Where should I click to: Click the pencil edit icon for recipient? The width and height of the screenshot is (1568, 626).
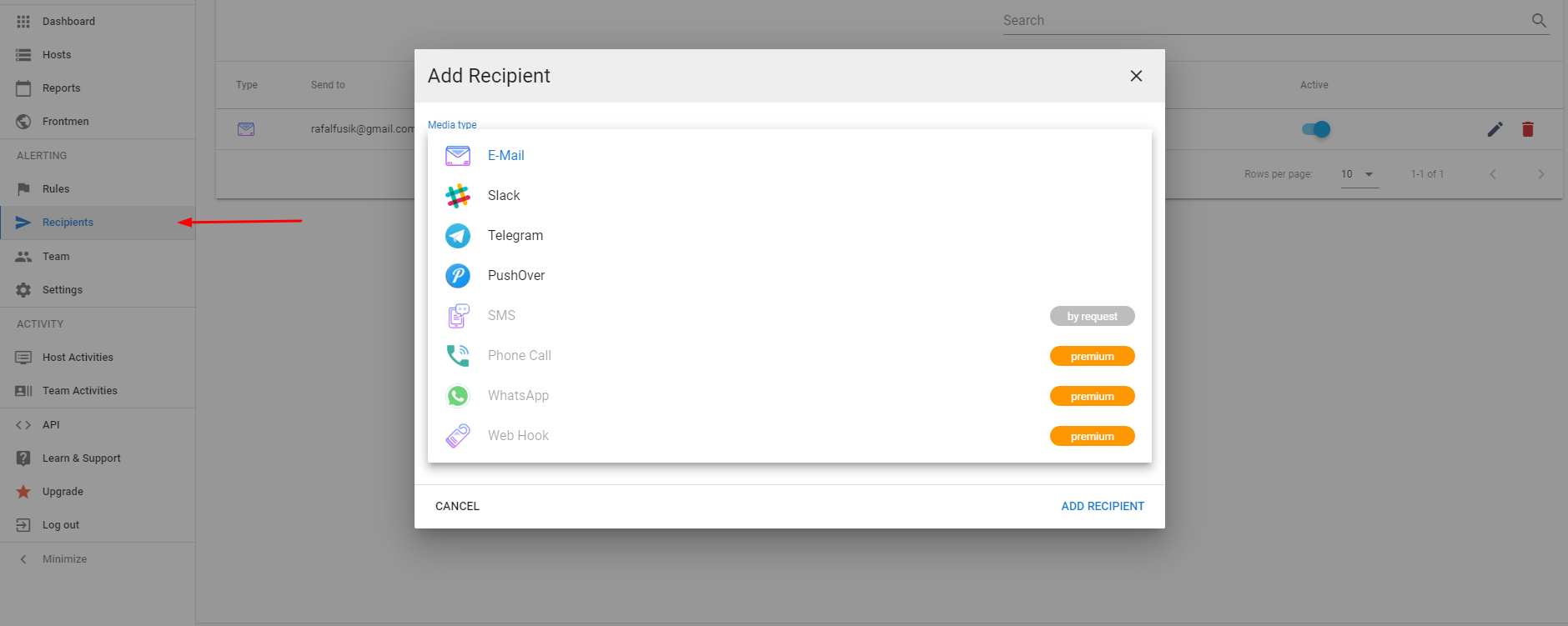[x=1495, y=129]
